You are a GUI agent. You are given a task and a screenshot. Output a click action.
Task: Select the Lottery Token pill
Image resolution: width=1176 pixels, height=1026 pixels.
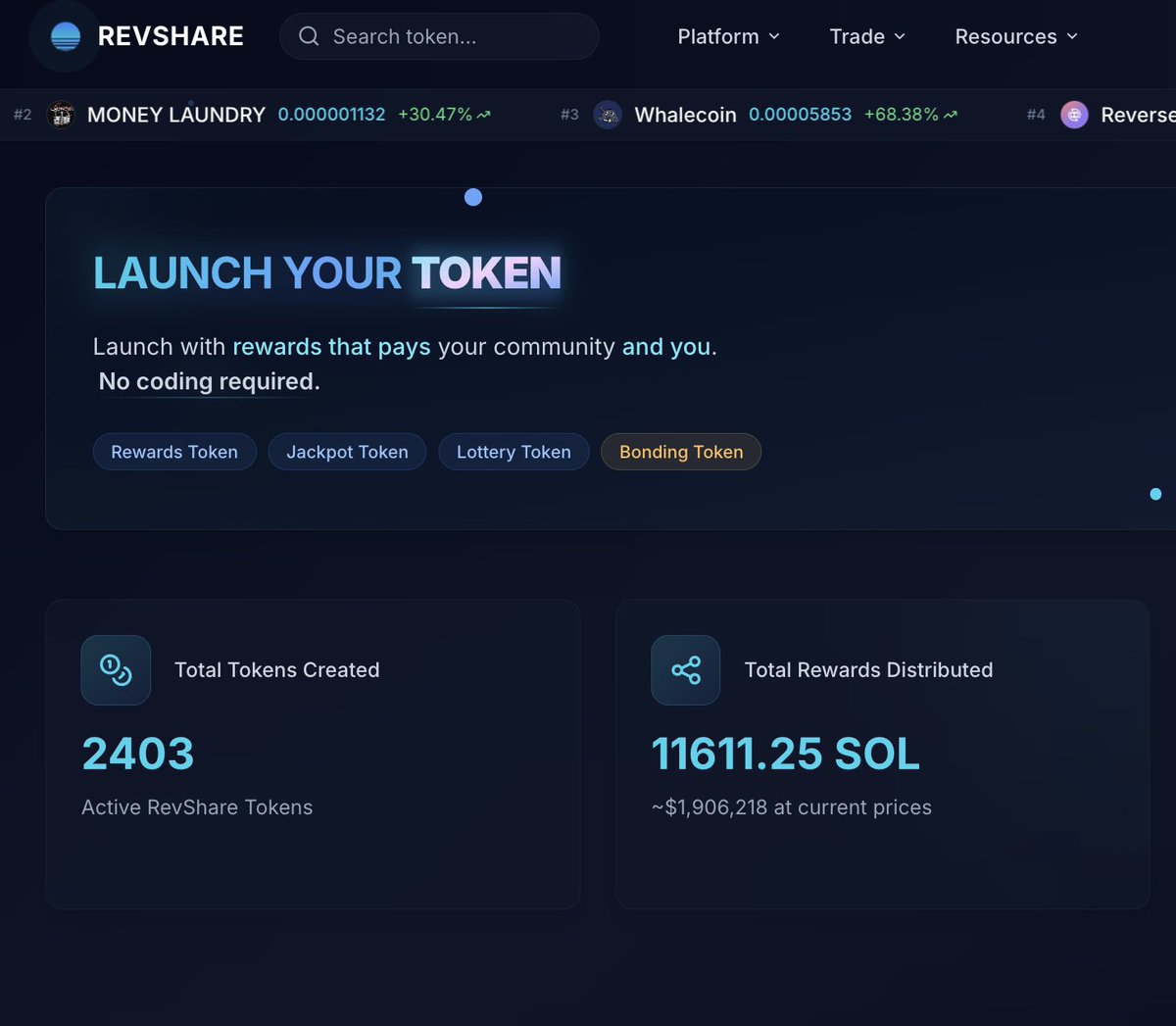(514, 452)
